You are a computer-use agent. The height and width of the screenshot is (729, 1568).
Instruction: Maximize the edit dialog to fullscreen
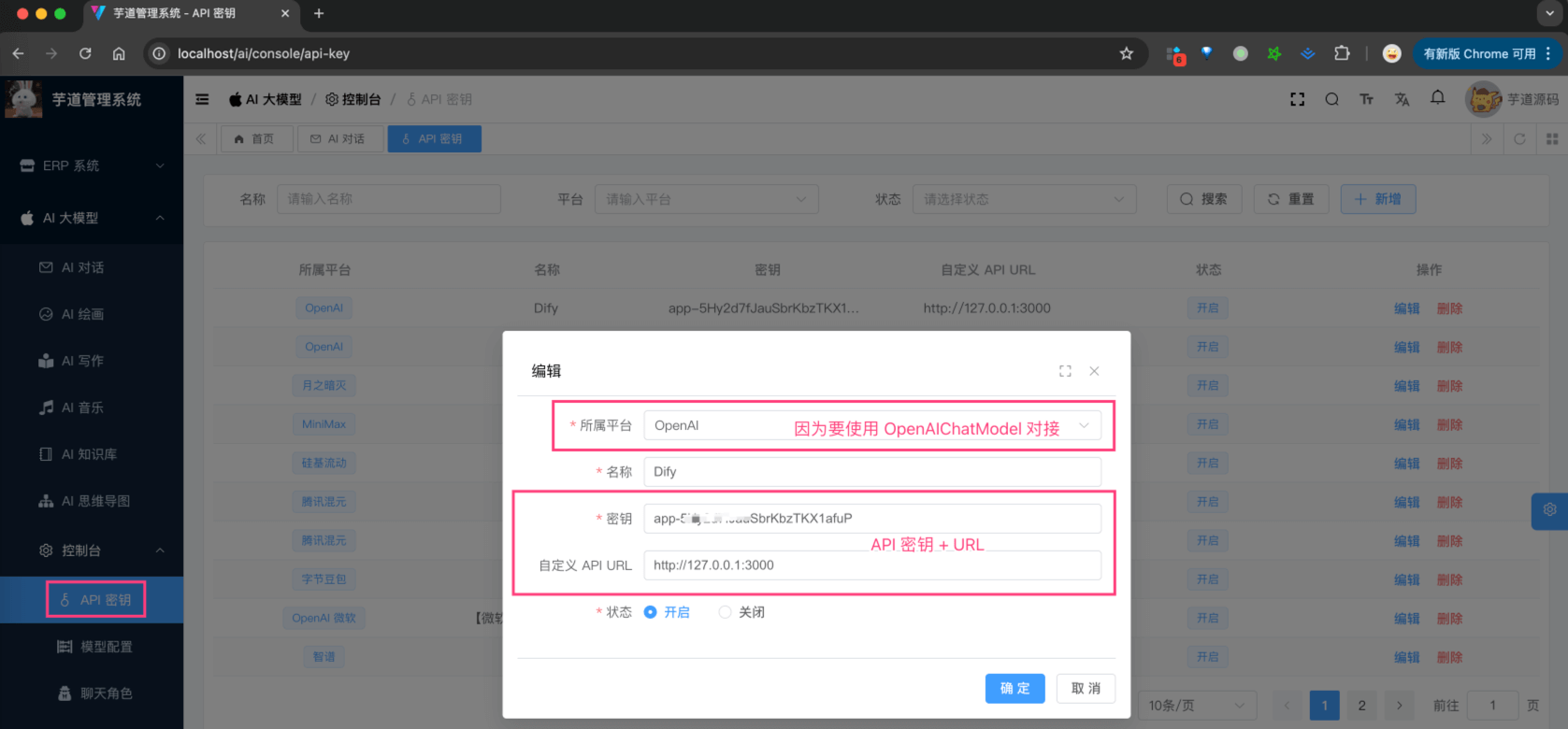tap(1065, 371)
